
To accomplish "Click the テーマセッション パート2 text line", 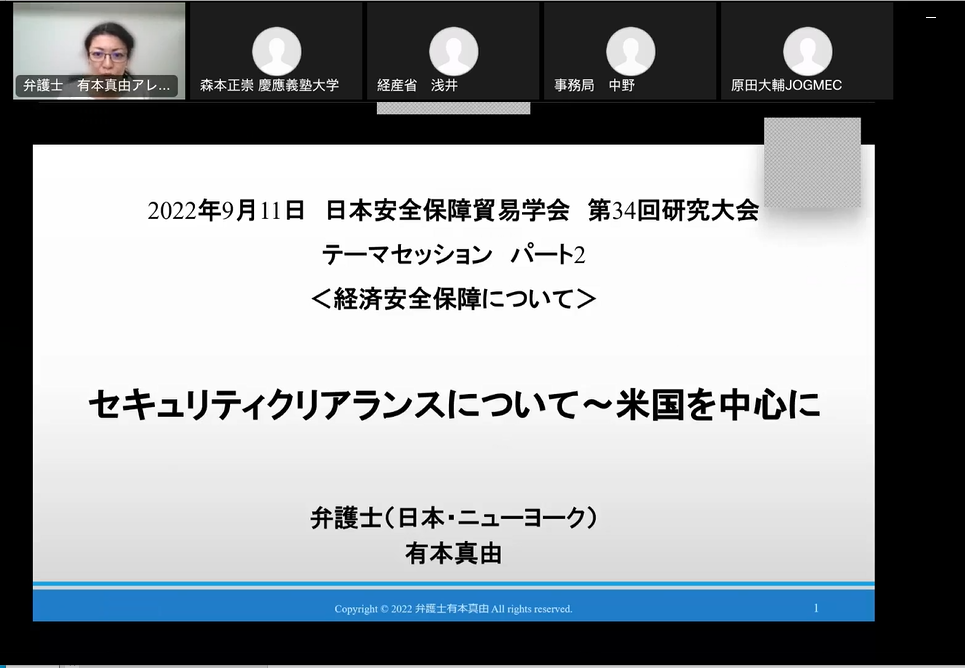I will (453, 255).
